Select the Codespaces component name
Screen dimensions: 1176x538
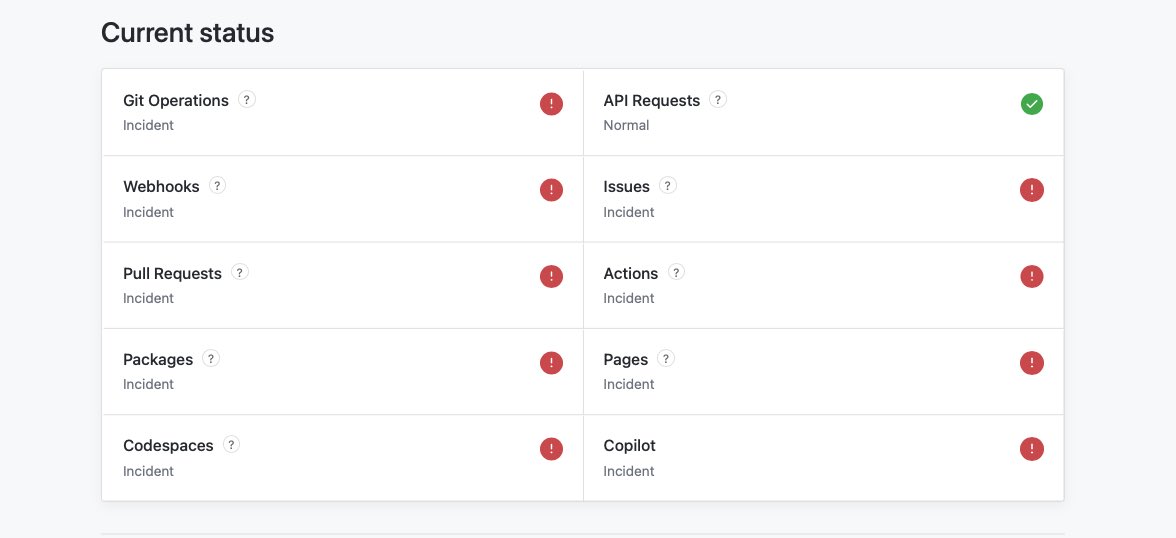click(x=168, y=446)
